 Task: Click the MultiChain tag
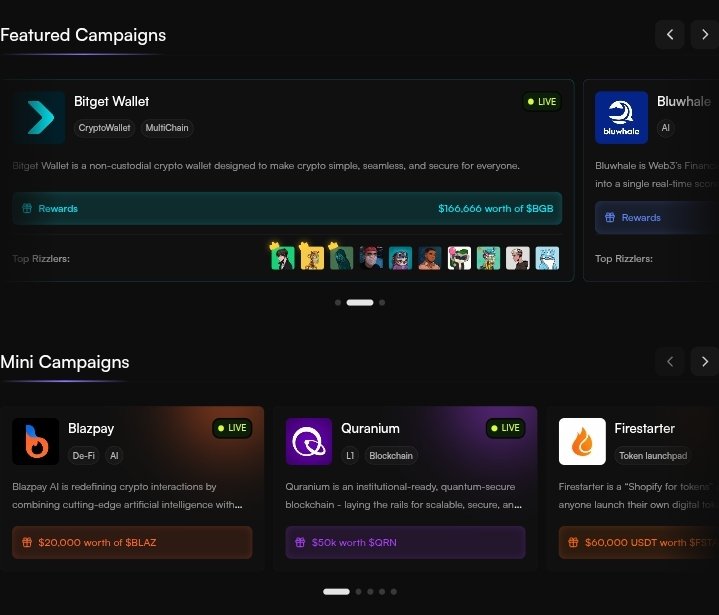point(167,127)
